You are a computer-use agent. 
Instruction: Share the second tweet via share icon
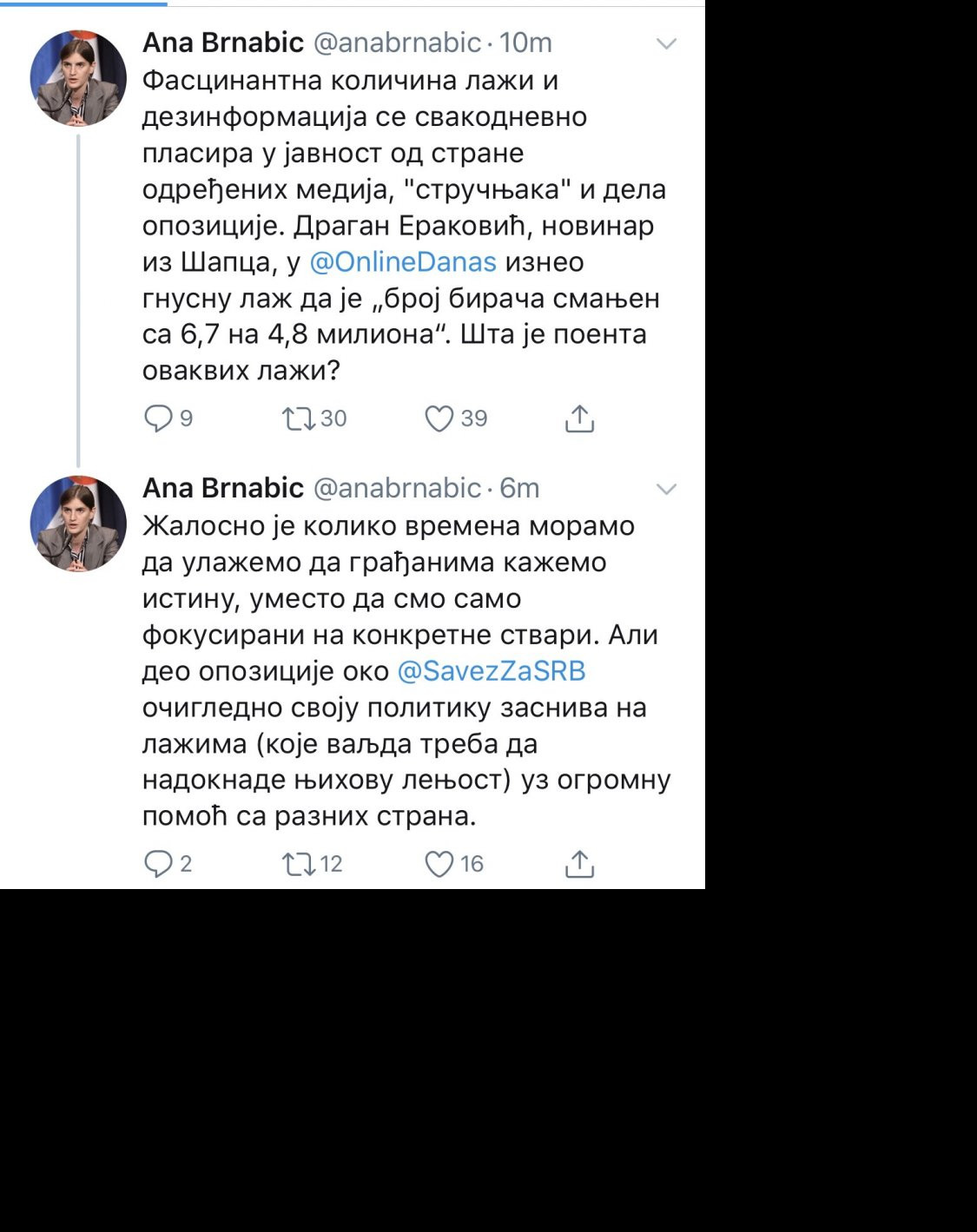coord(579,864)
